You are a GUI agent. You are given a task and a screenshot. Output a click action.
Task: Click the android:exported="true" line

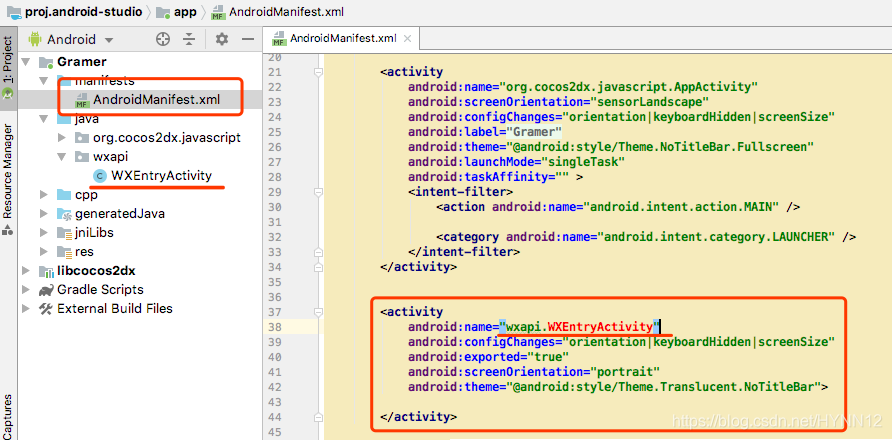coord(489,357)
